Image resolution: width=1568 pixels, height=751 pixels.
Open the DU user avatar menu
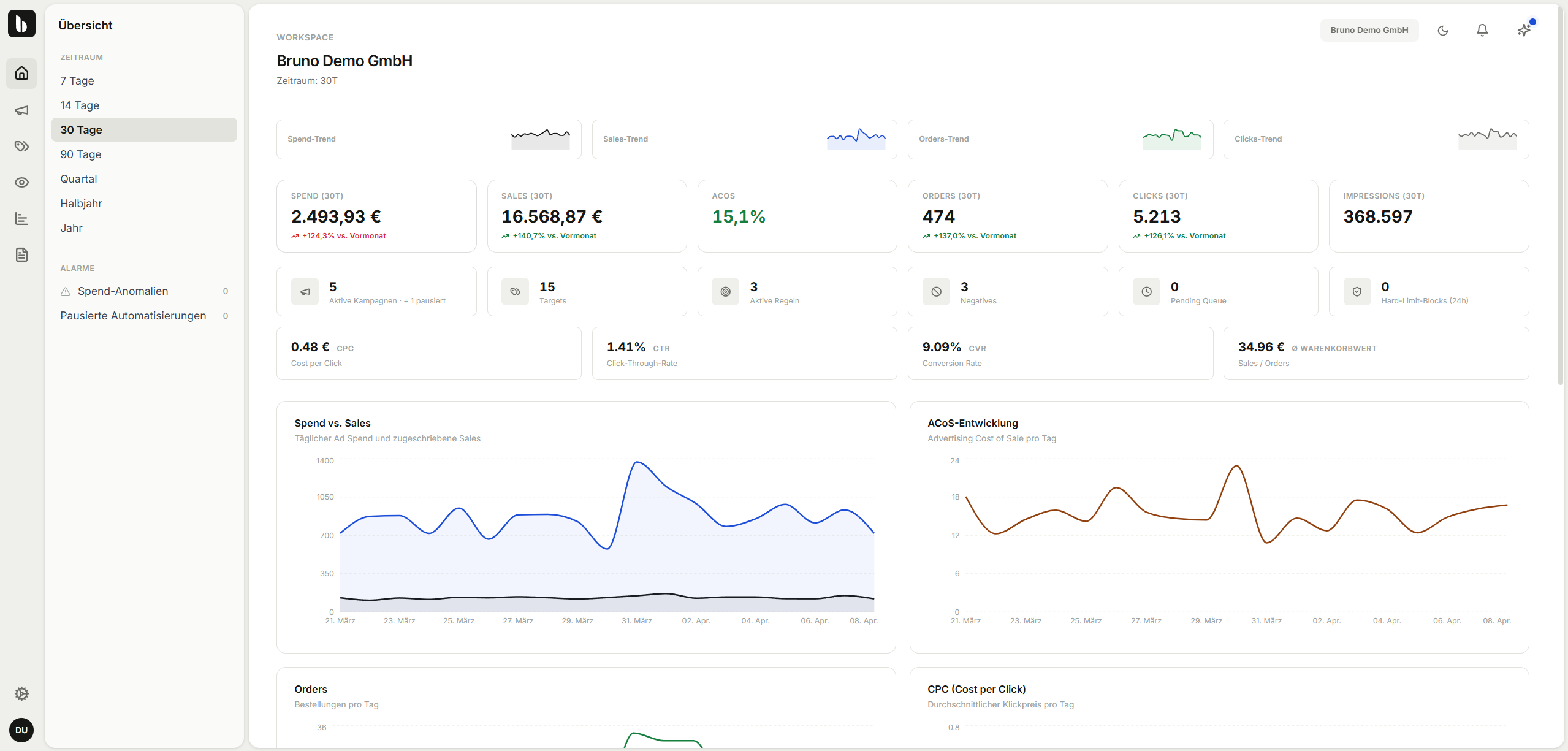coord(21,730)
